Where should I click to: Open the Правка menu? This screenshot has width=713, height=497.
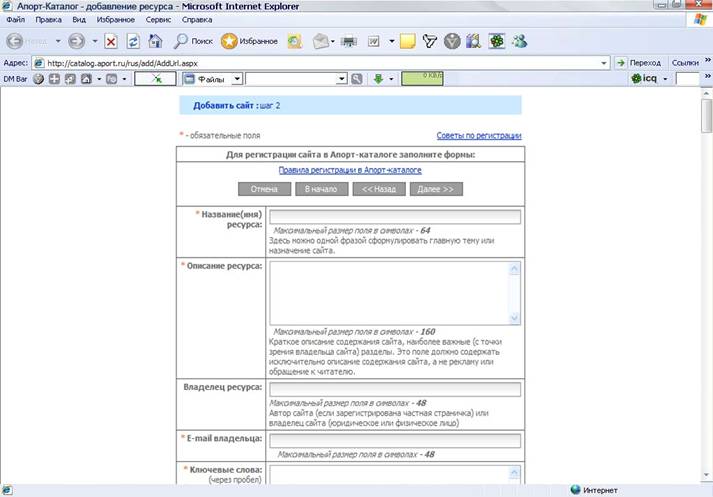[48, 20]
